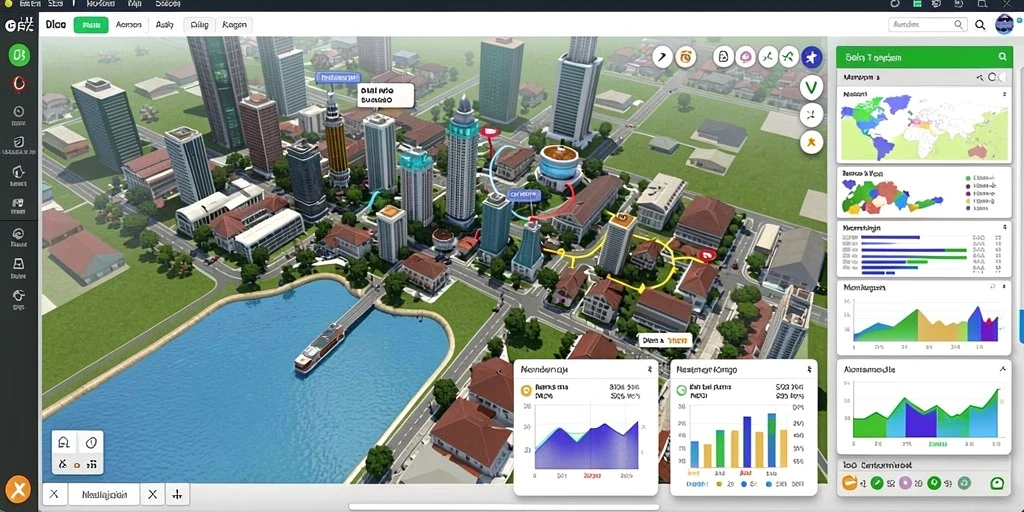Click the red location pin near the teal tower
Image resolution: width=1024 pixels, height=512 pixels.
[x=488, y=133]
